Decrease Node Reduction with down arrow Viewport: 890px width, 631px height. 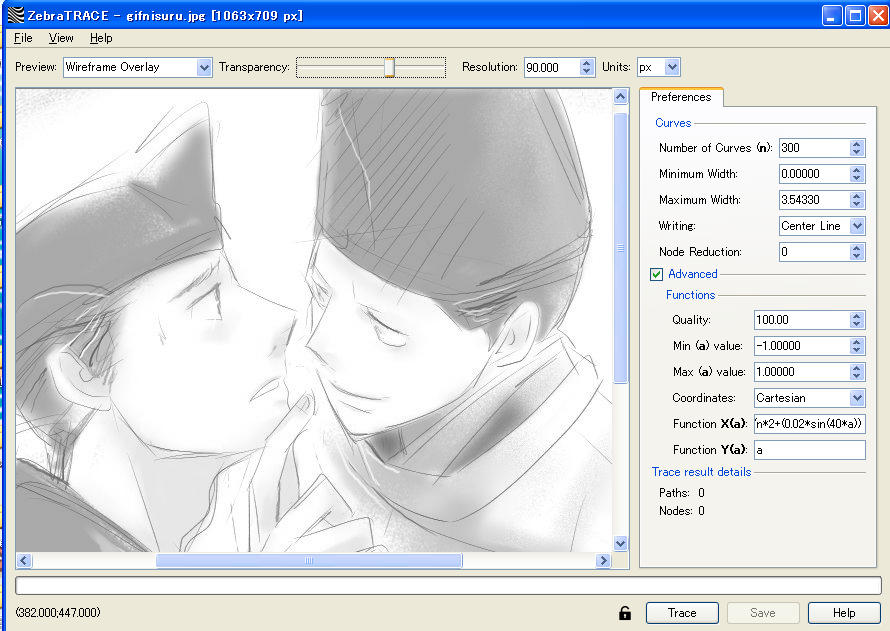[x=857, y=256]
